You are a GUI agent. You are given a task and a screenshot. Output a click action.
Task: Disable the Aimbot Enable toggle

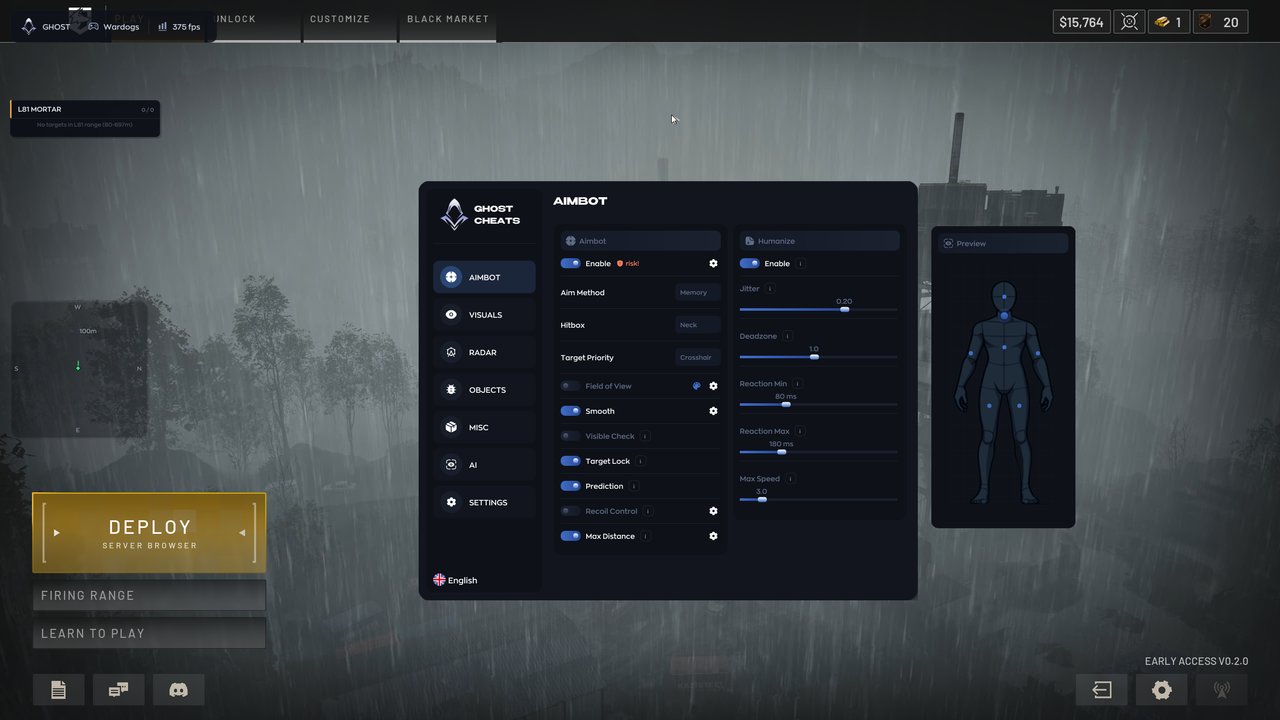570,264
